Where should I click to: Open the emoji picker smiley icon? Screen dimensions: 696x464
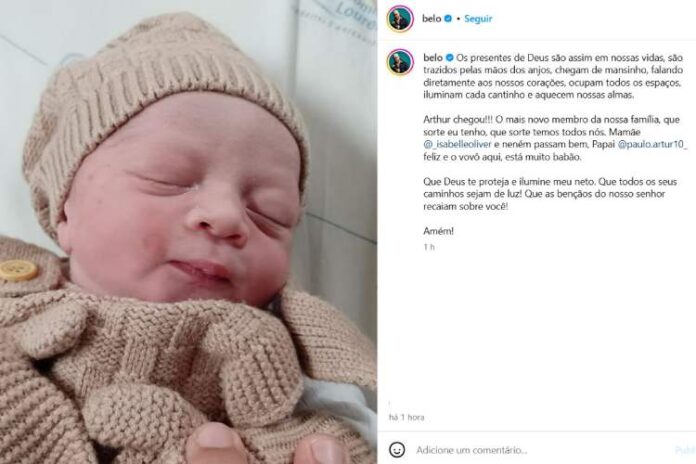tap(397, 450)
